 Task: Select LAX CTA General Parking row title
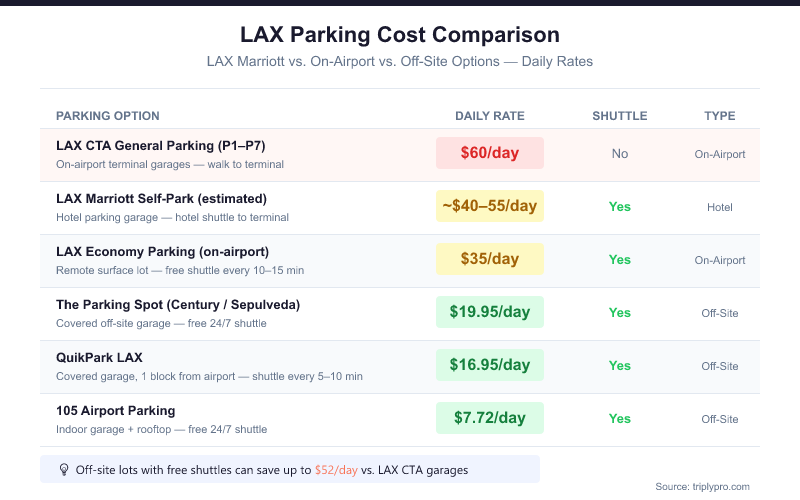(160, 146)
